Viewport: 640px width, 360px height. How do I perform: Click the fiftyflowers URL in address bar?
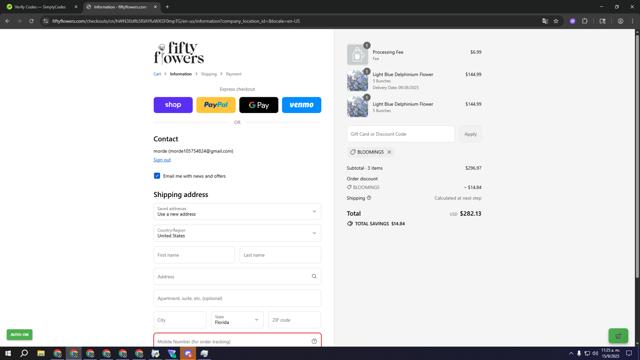[x=176, y=21]
